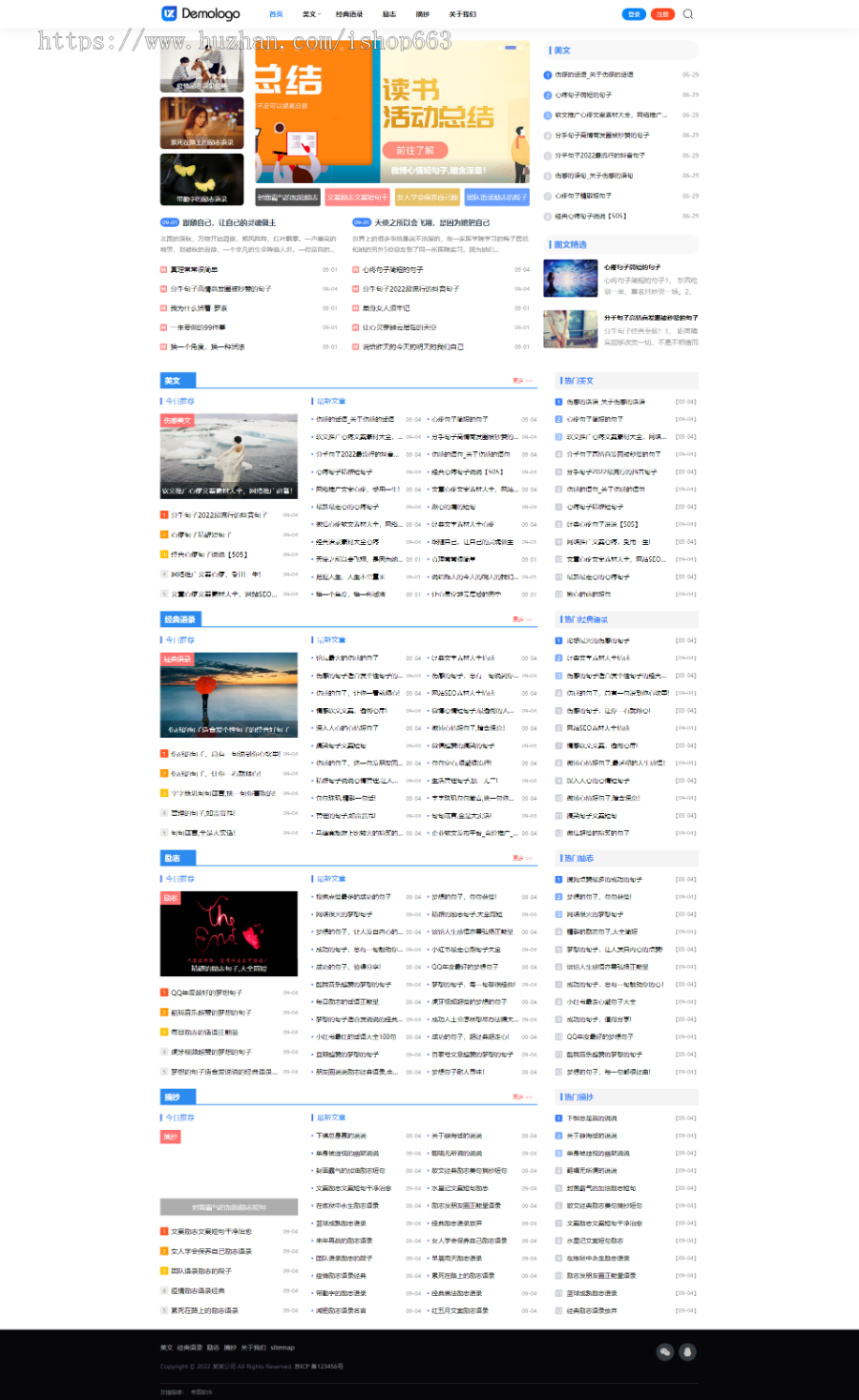Image resolution: width=859 pixels, height=1400 pixels.
Task: Open 更多 link in the 美文 section header
Action: (522, 380)
